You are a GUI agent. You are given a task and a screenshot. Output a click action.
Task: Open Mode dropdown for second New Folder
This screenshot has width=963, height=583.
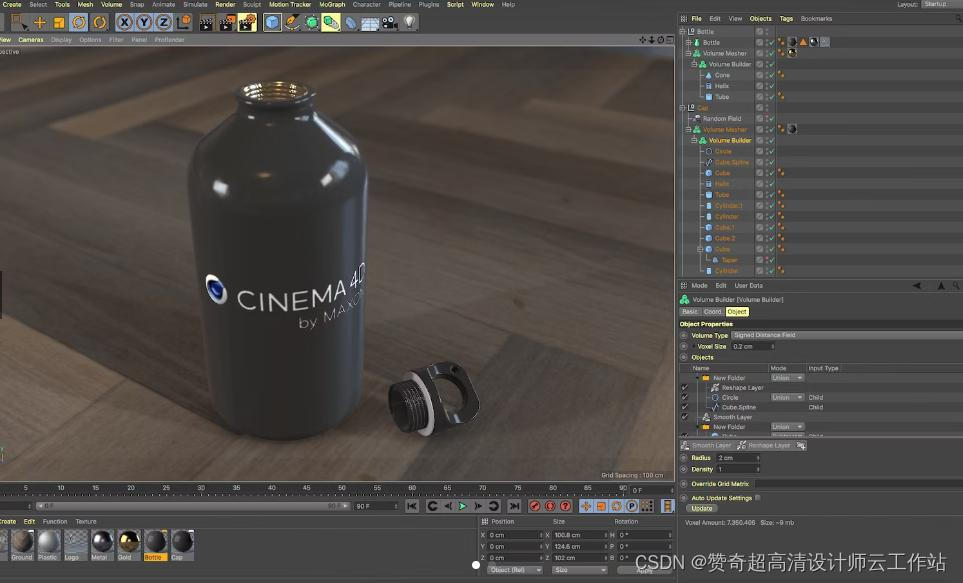787,426
